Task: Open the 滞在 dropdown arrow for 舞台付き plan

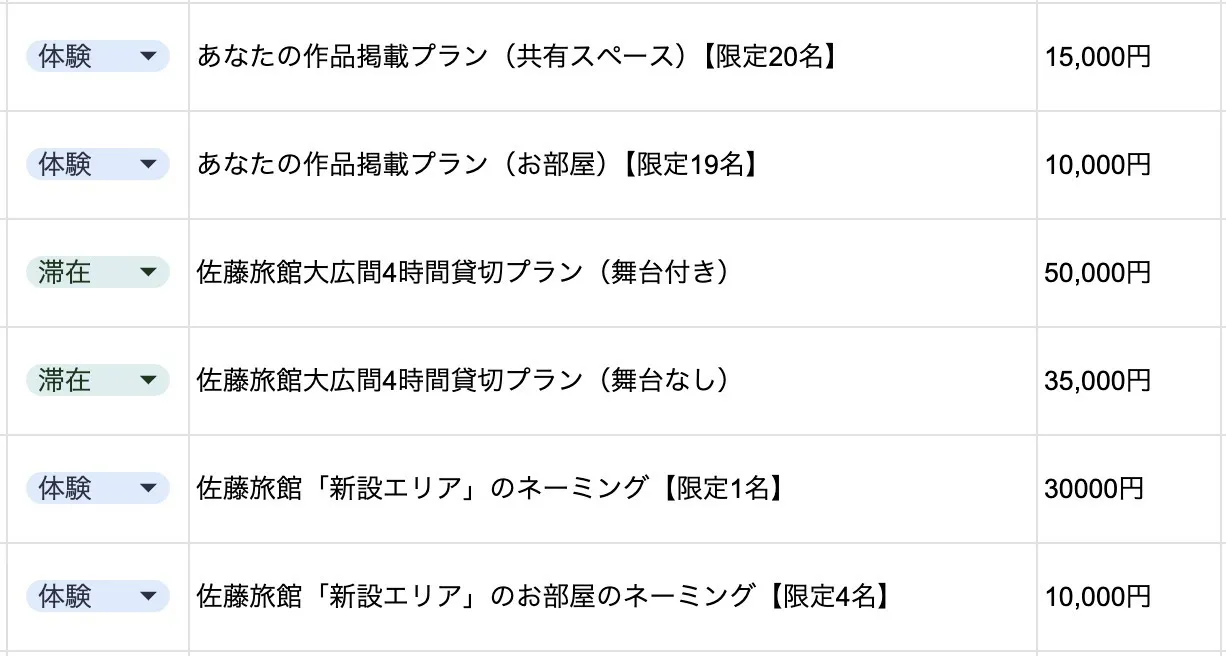Action: [x=148, y=272]
